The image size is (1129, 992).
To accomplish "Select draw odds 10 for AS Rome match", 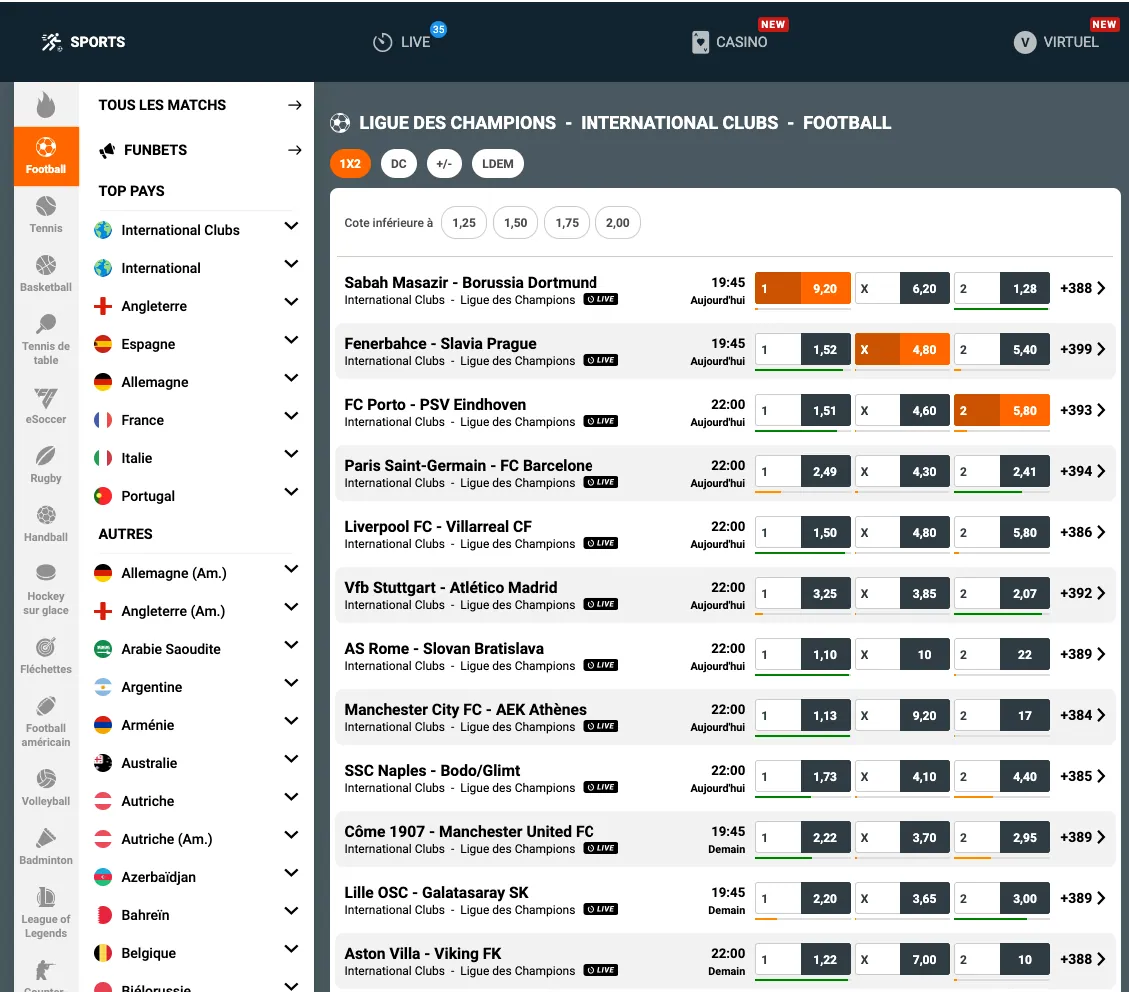I will [902, 655].
